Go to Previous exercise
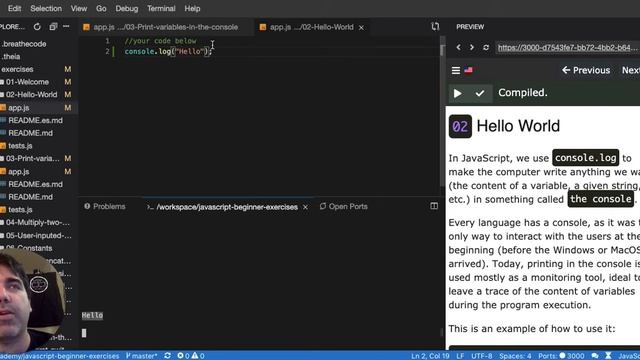 coord(586,70)
